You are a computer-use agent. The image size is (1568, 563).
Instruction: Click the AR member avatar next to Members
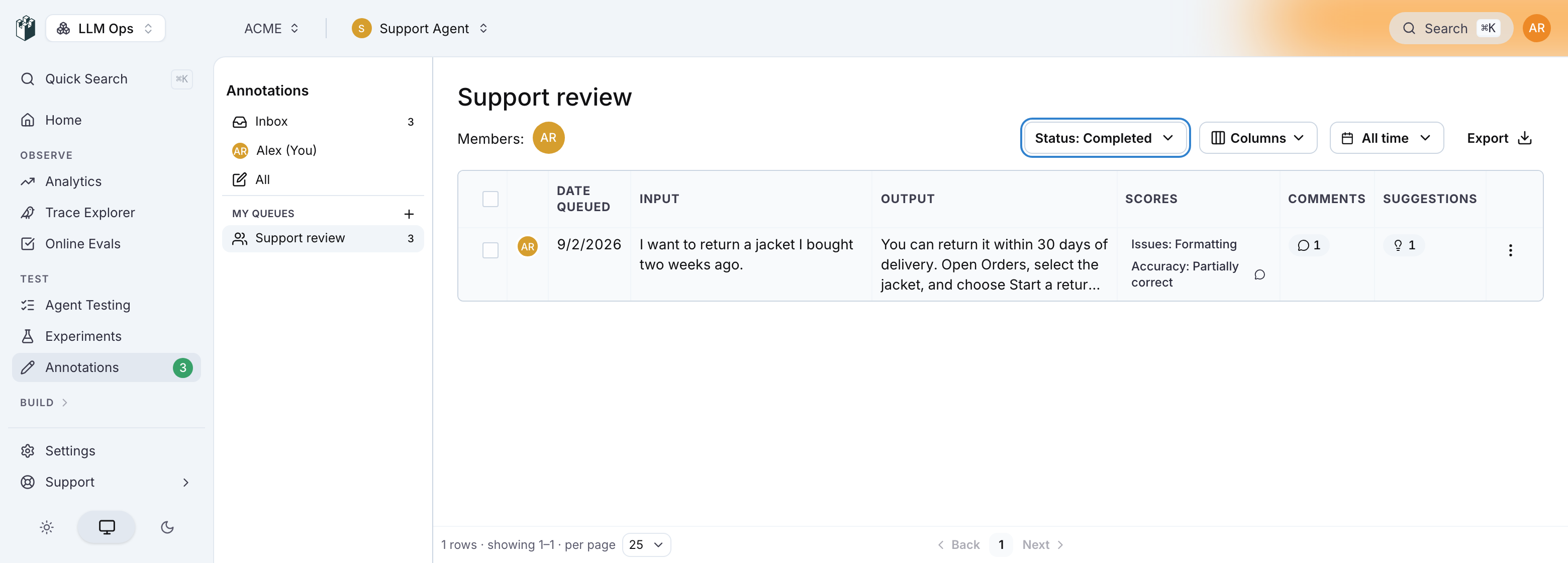[x=548, y=138]
